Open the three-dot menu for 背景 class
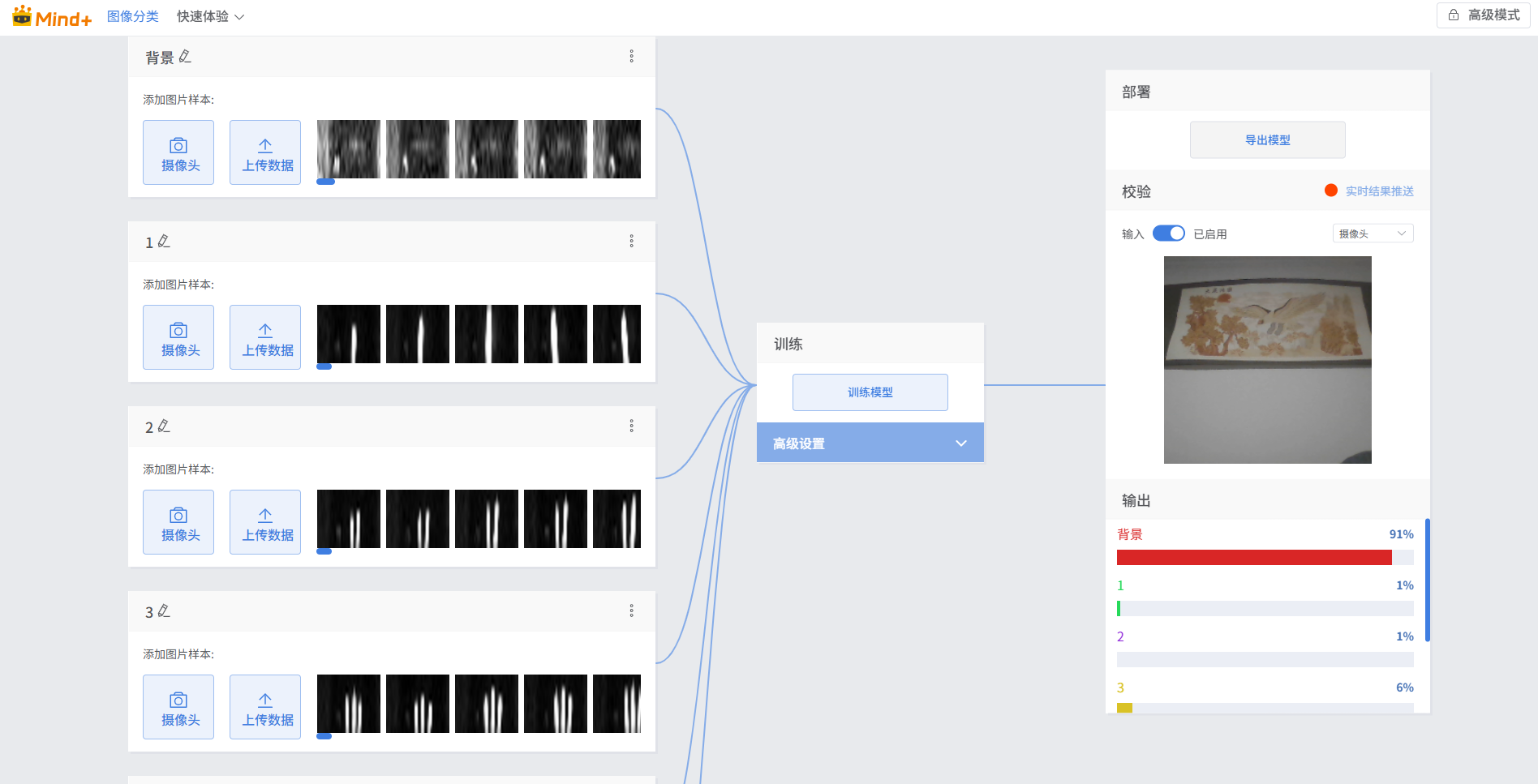The image size is (1538, 784). pyautogui.click(x=631, y=57)
